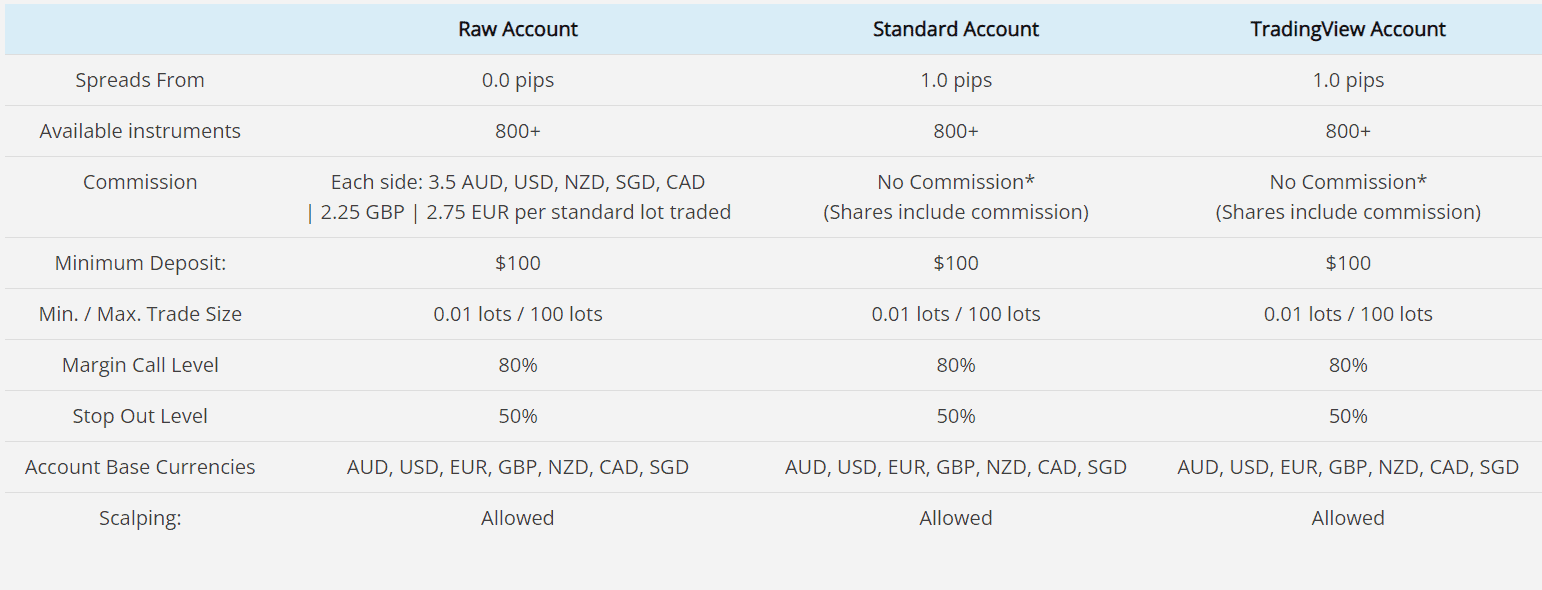Select Raw Account commission details text

pyautogui.click(x=518, y=197)
